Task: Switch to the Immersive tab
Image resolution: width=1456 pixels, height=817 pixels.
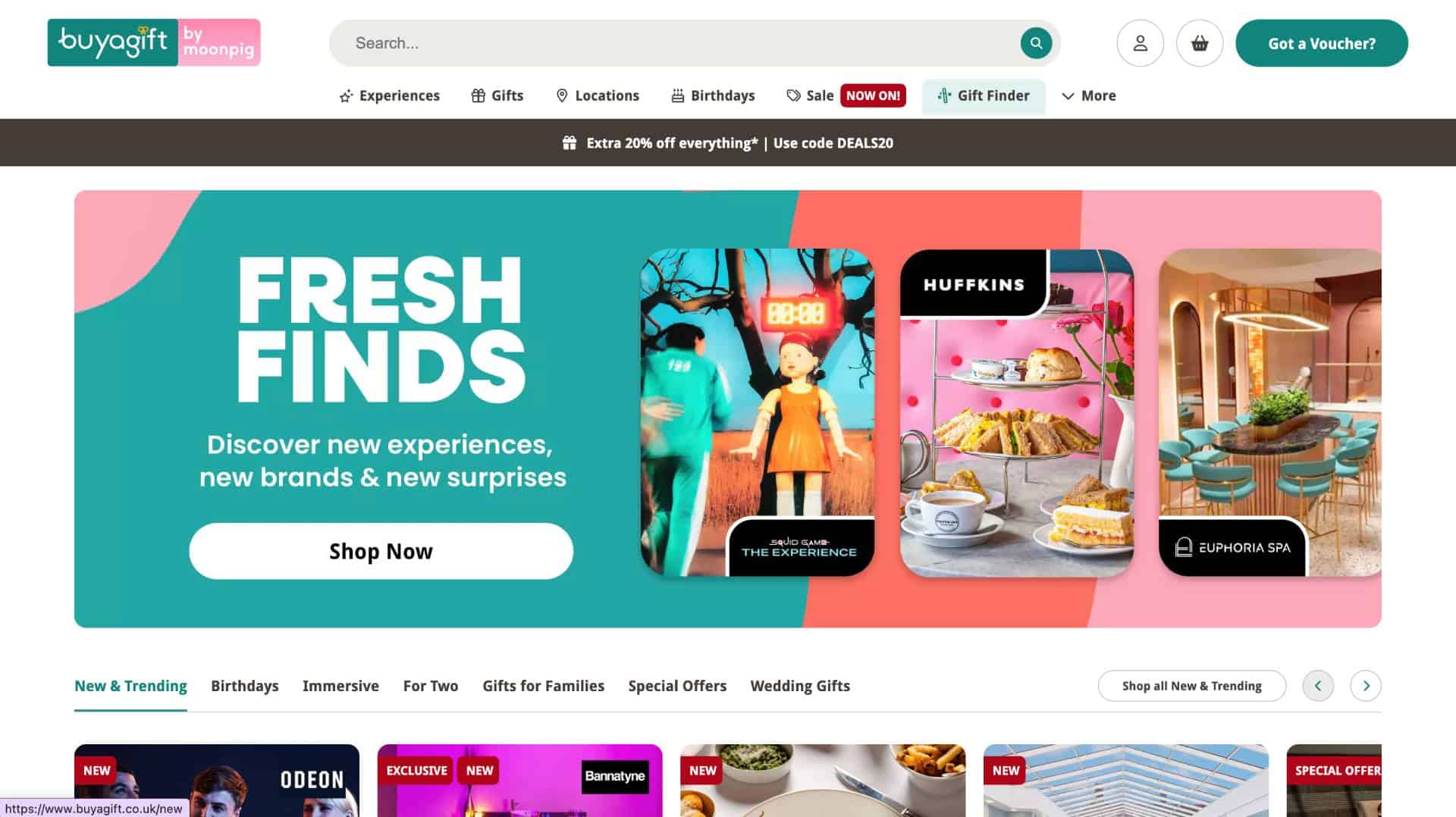Action: (340, 686)
